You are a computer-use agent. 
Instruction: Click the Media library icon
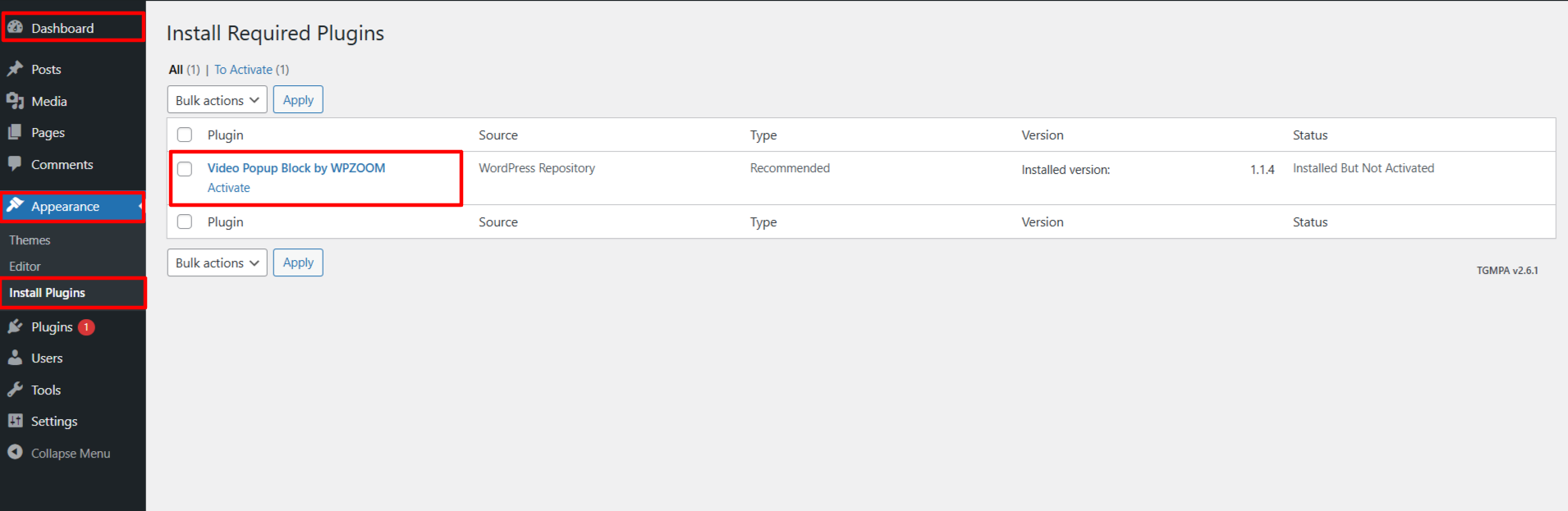point(15,101)
